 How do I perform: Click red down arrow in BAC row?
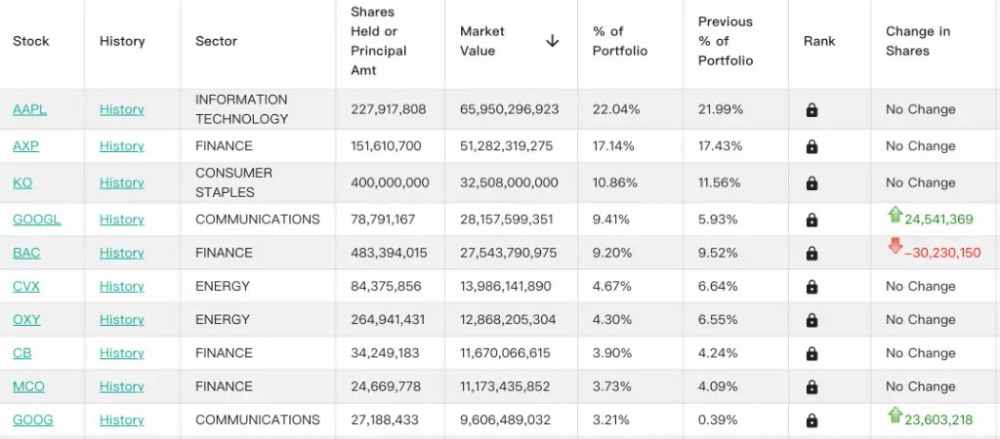coord(895,246)
